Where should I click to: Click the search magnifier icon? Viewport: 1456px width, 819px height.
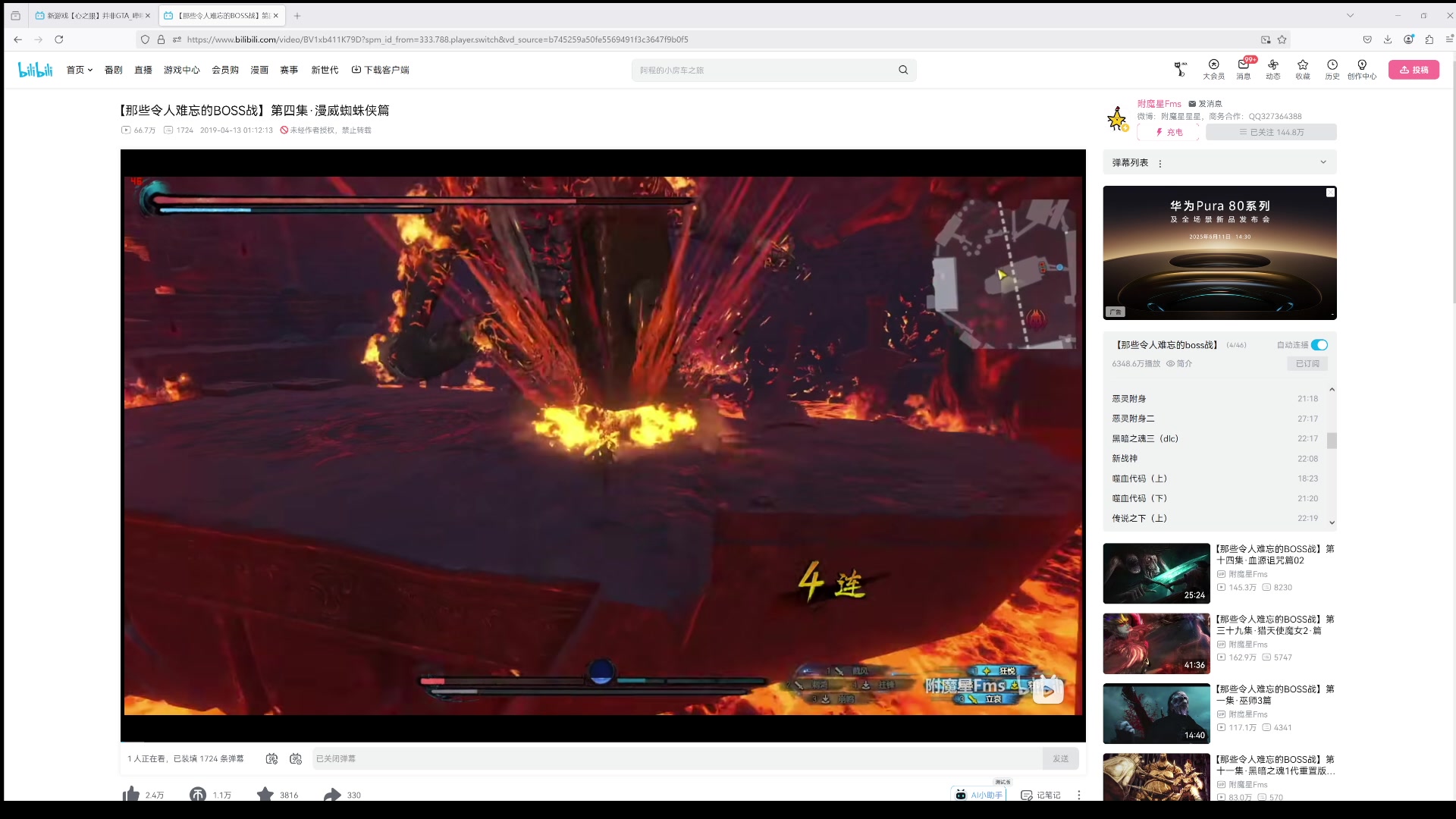coord(903,70)
